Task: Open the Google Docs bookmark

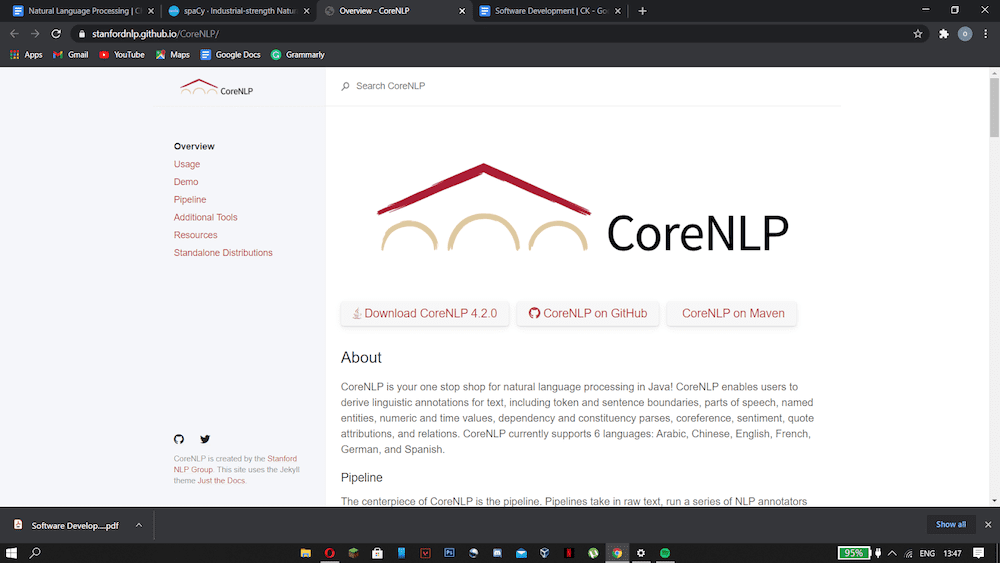Action: (231, 55)
